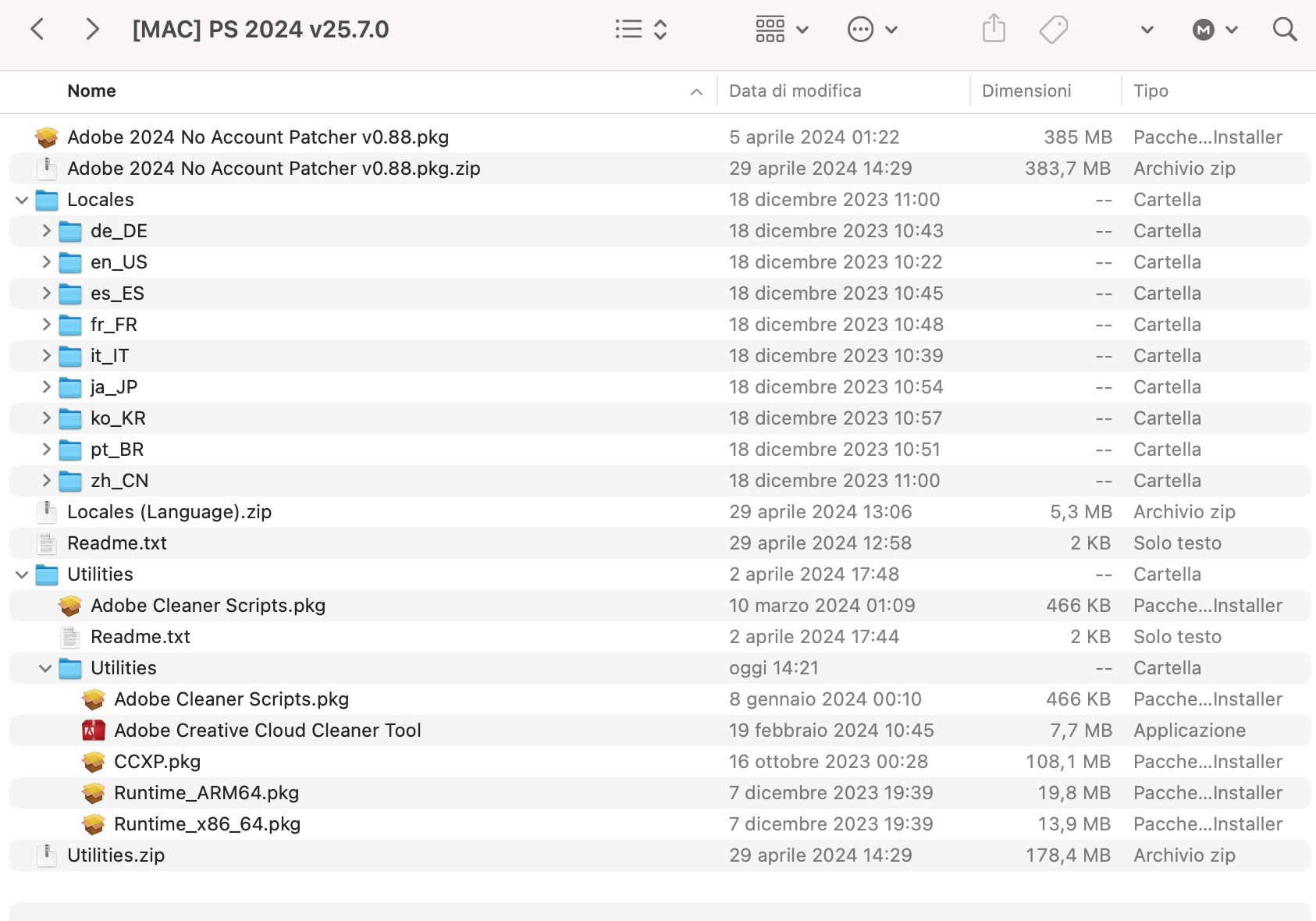This screenshot has height=921, width=1316.
Task: Sort by Dimensioni column header
Action: (1026, 91)
